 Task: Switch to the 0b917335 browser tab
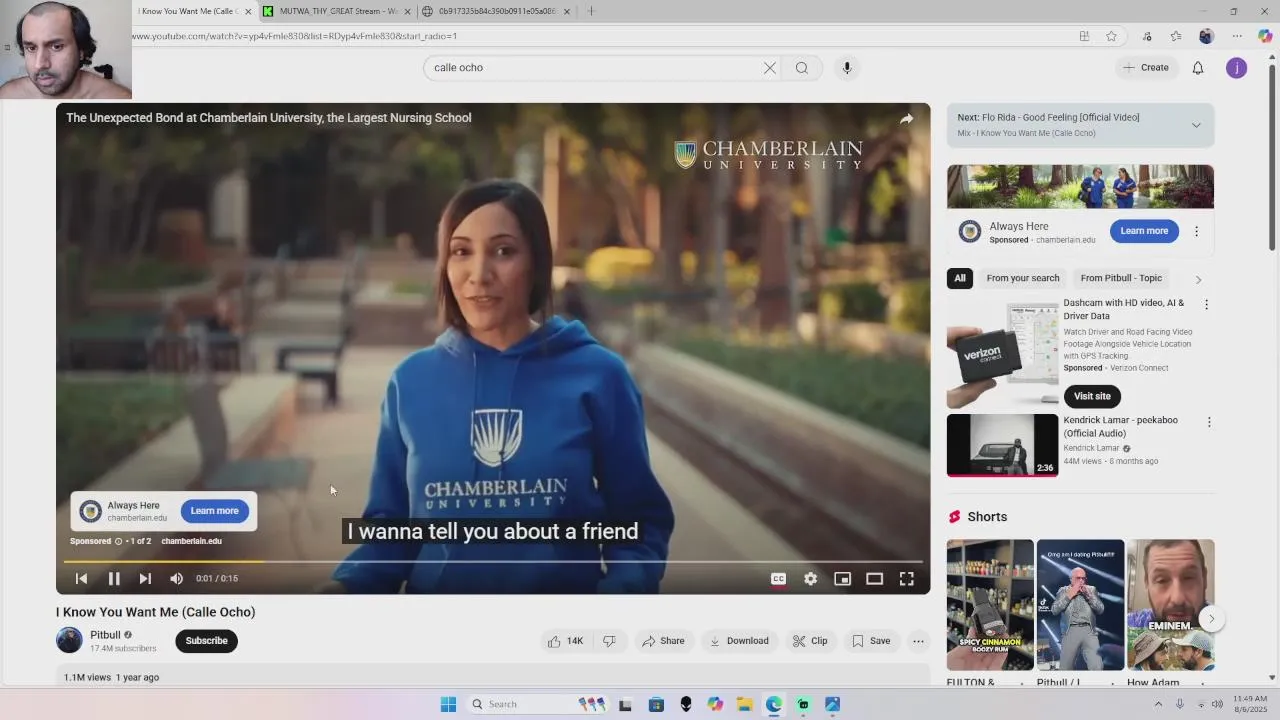pyautogui.click(x=496, y=11)
